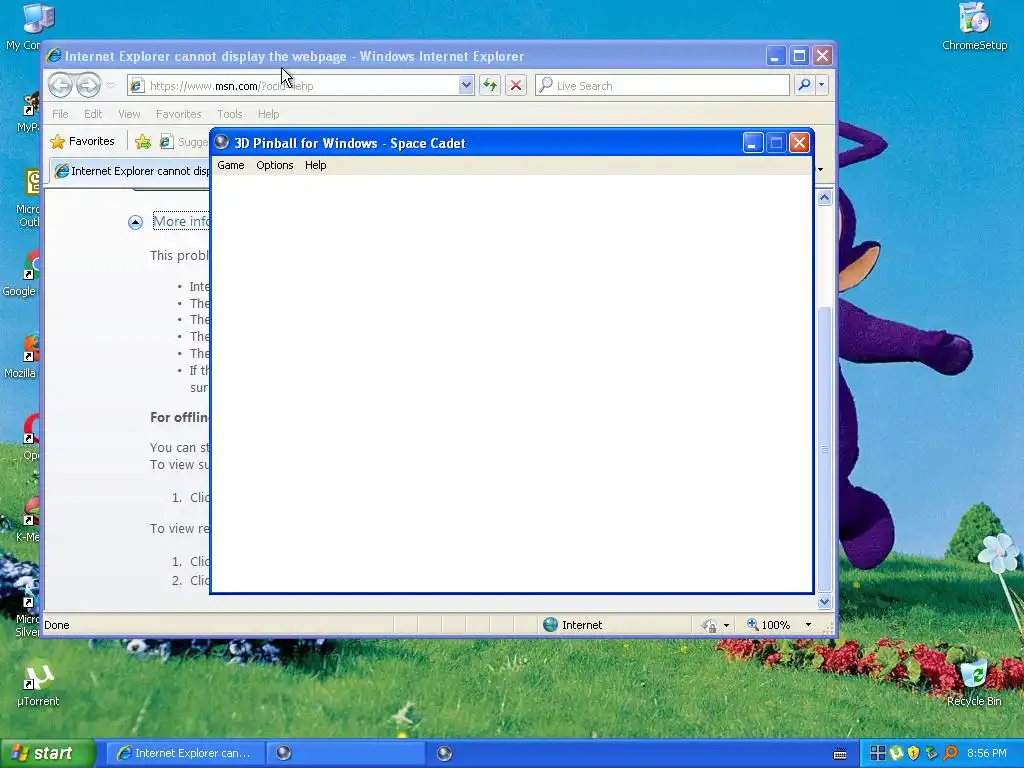Click the 'Done' status bar text
The height and width of the screenshot is (768, 1024).
57,625
